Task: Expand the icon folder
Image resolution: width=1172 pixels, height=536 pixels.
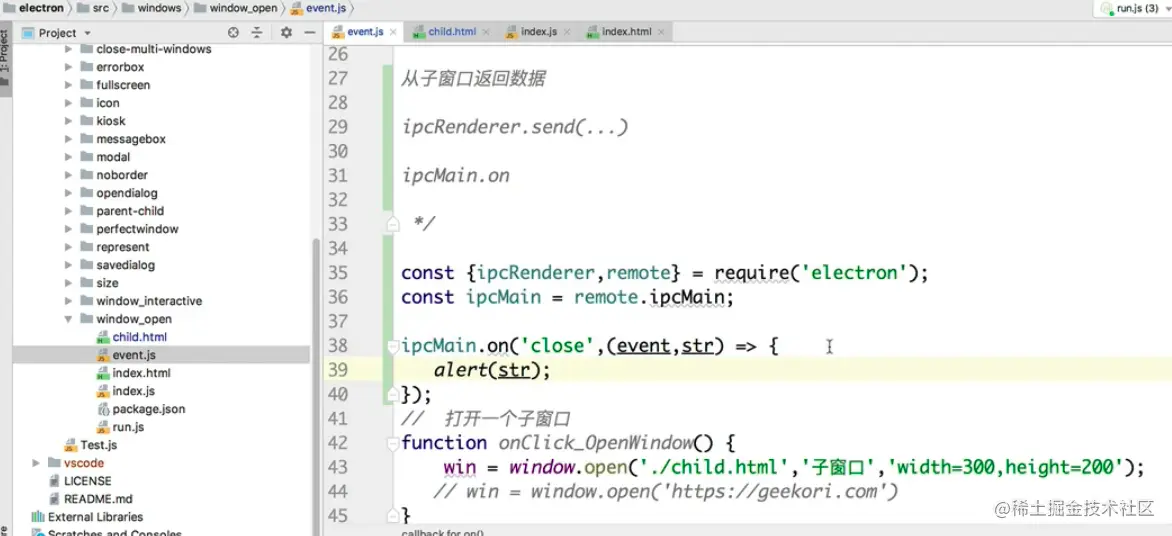Action: click(x=69, y=103)
